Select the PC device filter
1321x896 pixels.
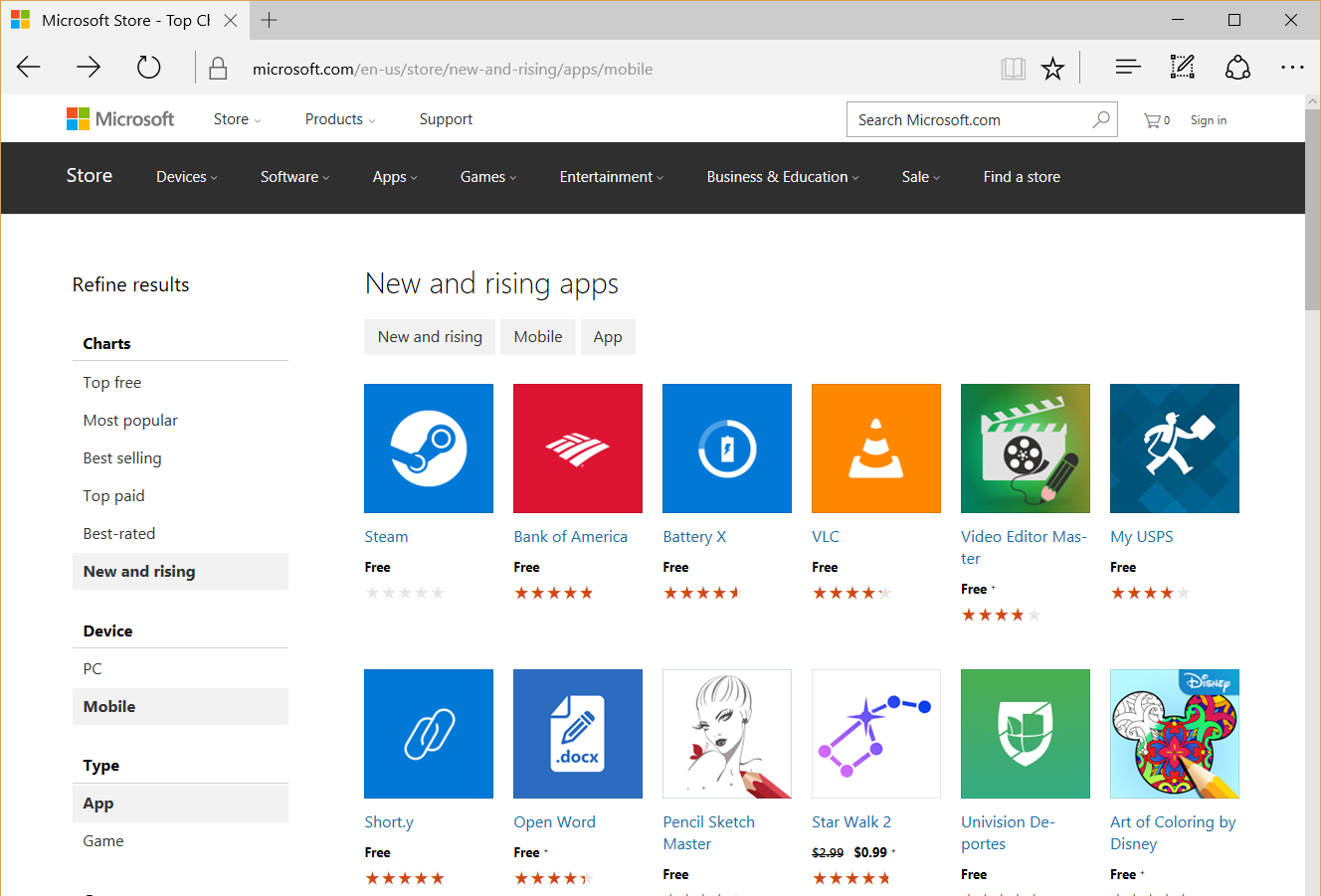click(92, 668)
